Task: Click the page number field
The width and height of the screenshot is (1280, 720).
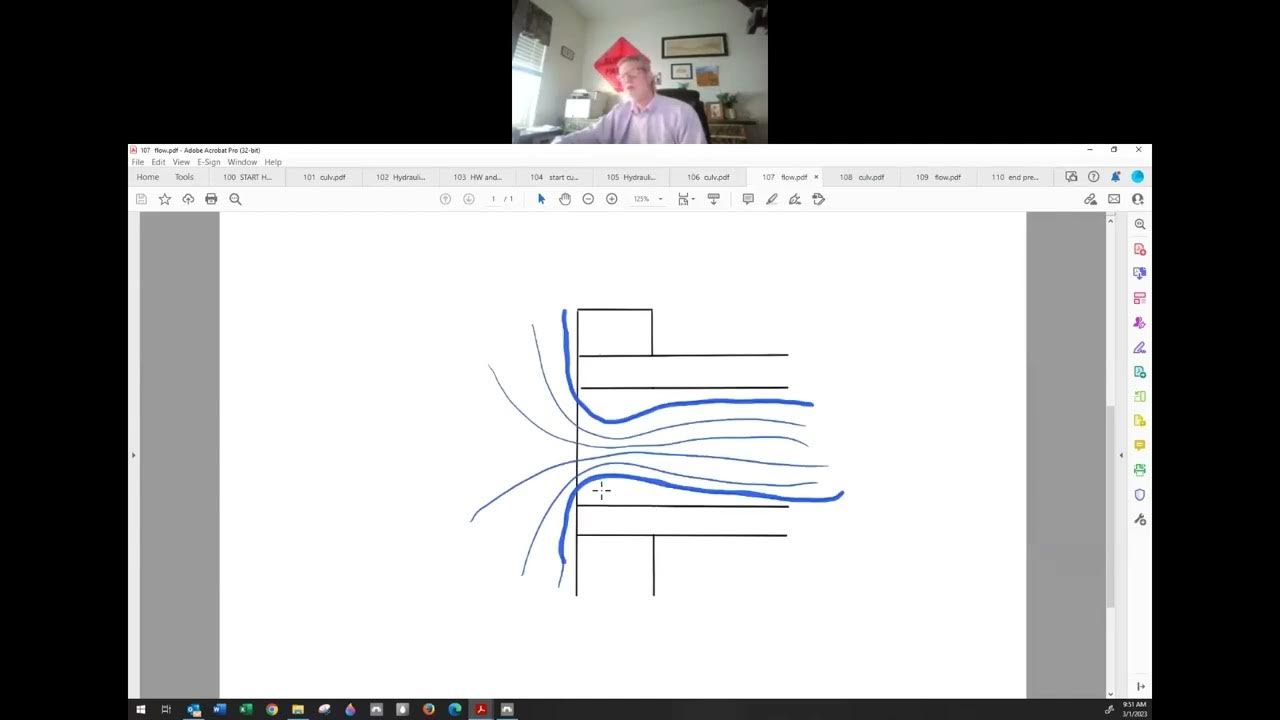Action: pyautogui.click(x=493, y=199)
